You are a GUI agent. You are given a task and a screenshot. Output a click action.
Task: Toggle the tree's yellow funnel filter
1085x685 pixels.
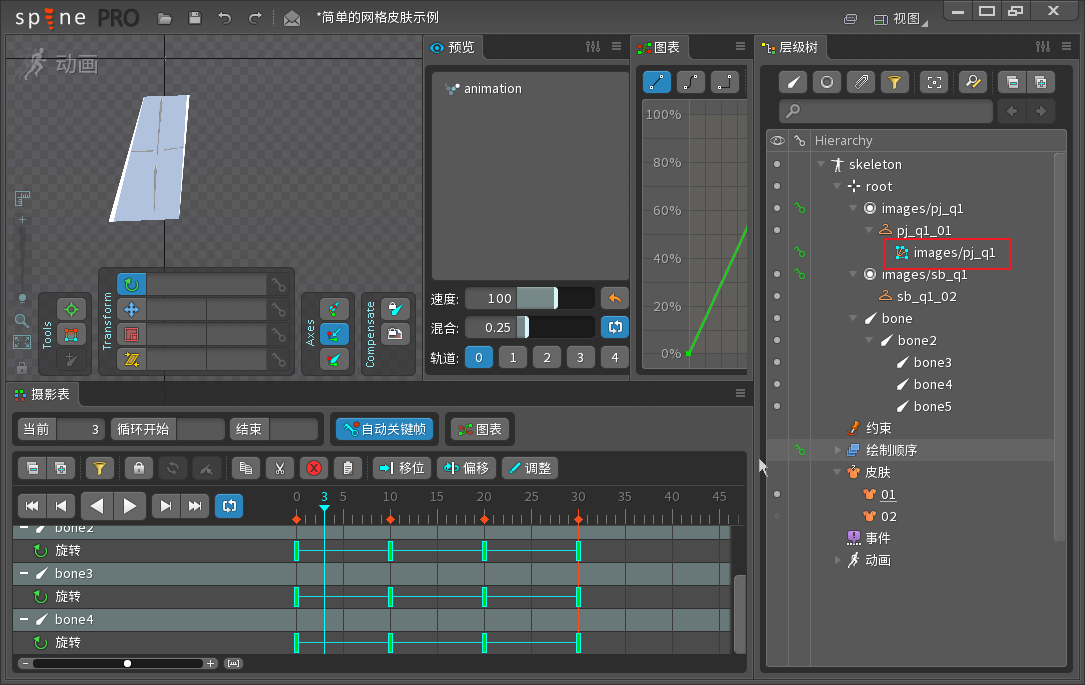tap(895, 82)
